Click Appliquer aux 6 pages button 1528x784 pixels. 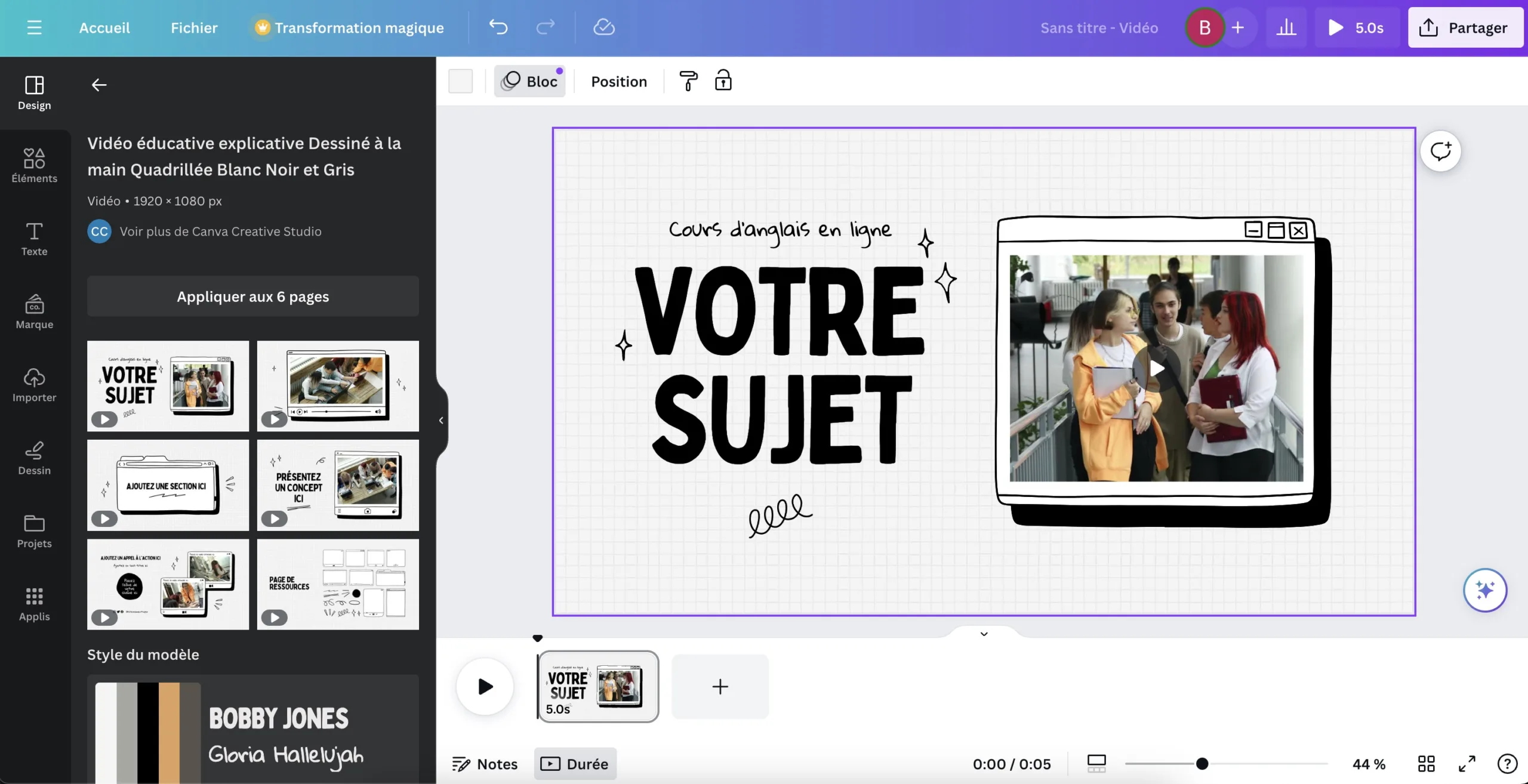252,297
